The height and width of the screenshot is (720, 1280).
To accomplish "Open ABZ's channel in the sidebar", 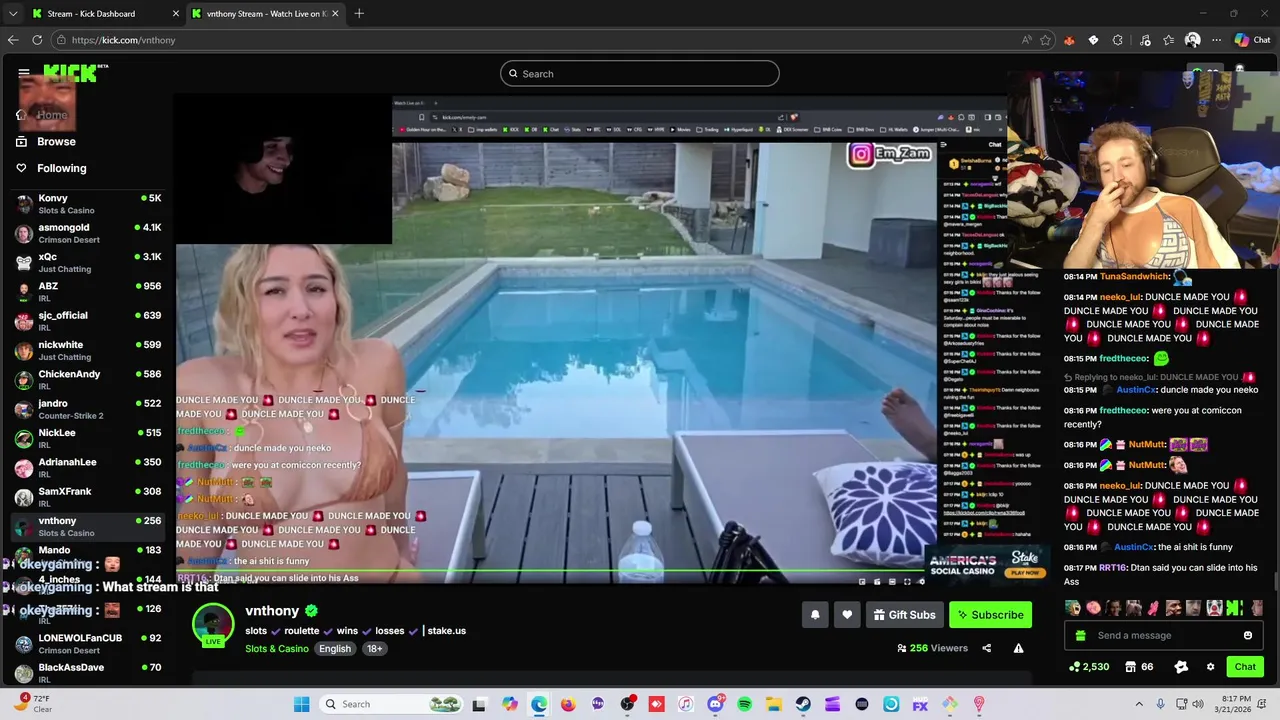I will [x=88, y=292].
